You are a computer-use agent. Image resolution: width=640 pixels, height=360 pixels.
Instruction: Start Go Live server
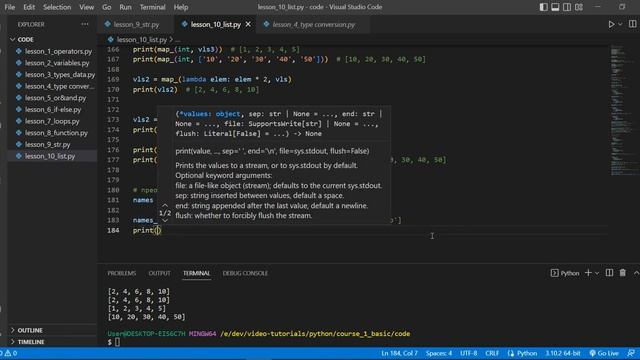[604, 353]
